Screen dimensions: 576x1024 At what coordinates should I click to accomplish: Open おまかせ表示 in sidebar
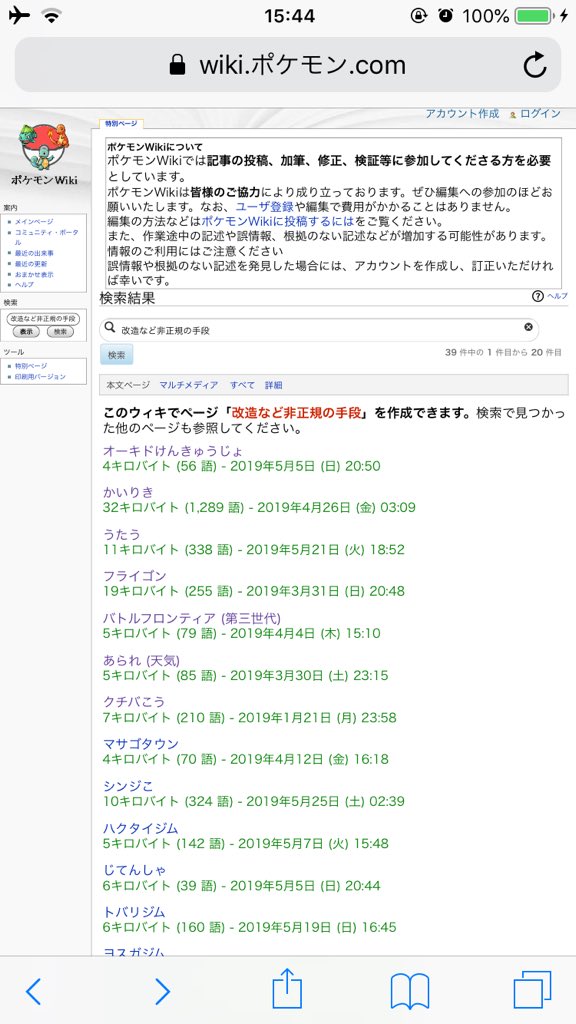[34, 274]
